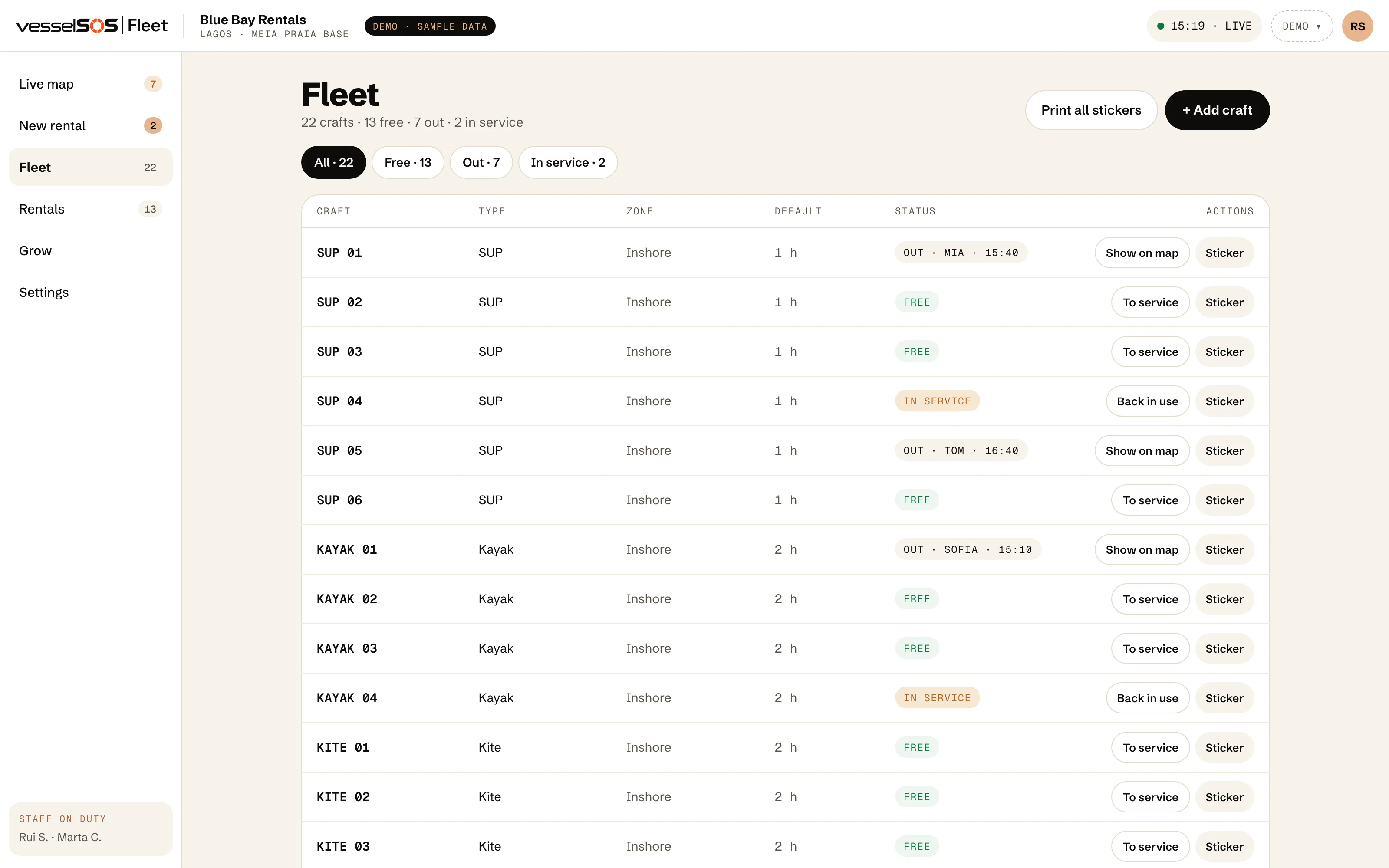Print sticker for SUP 04
This screenshot has height=868, width=1389.
coord(1224,401)
